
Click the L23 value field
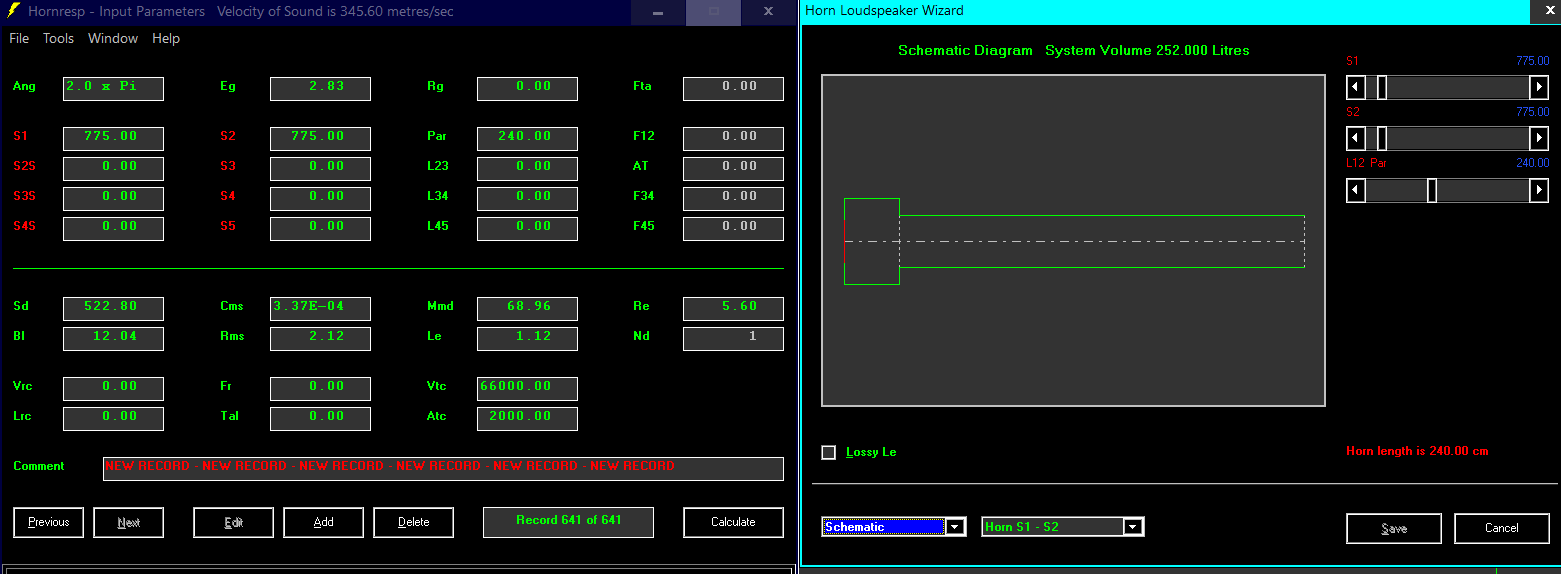[x=527, y=168]
